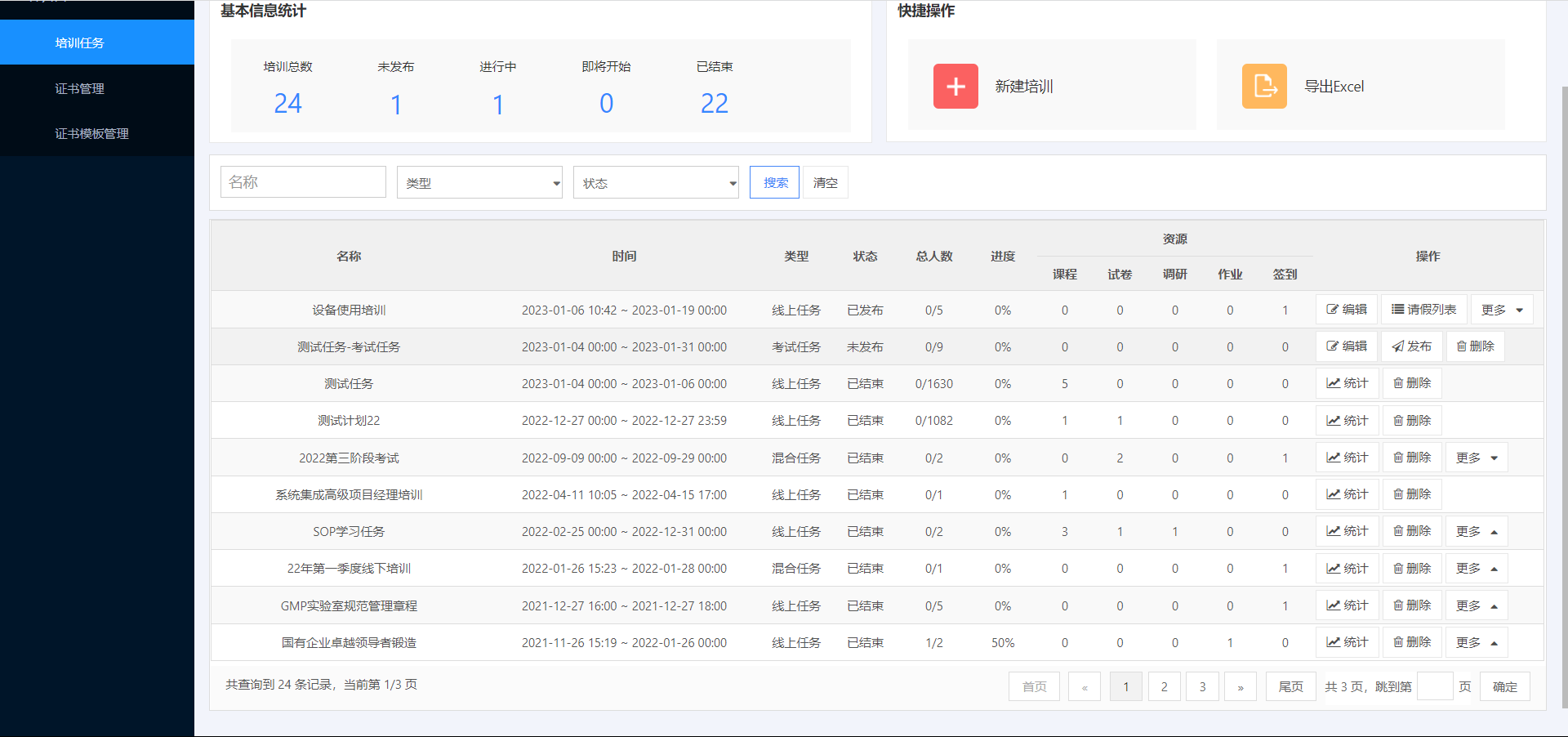The width and height of the screenshot is (1568, 737).
Task: Expand 更多 for 国有企业卓越领导者锻造
Action: [1477, 642]
